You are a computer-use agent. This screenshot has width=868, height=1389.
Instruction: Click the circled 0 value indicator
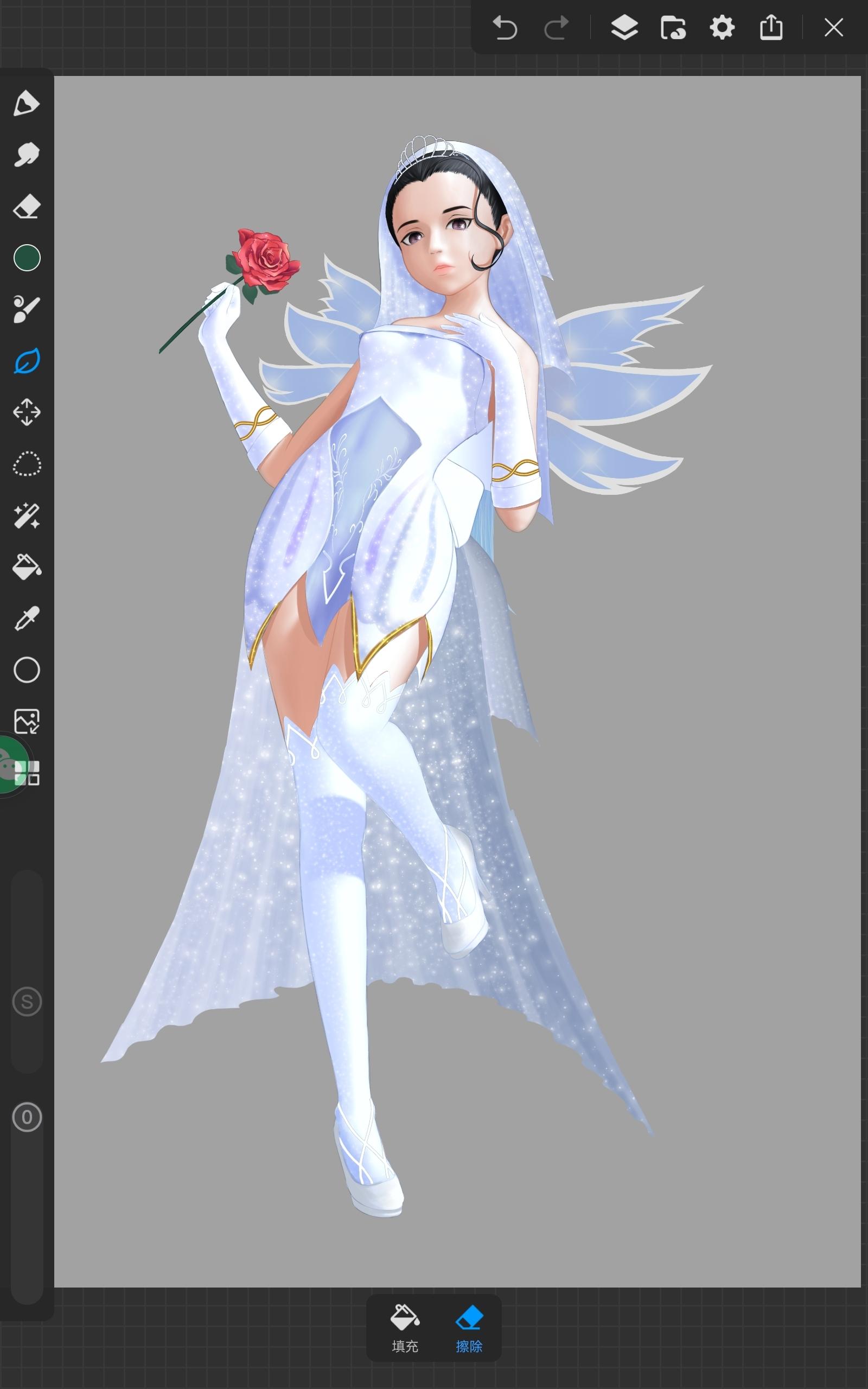click(27, 1117)
